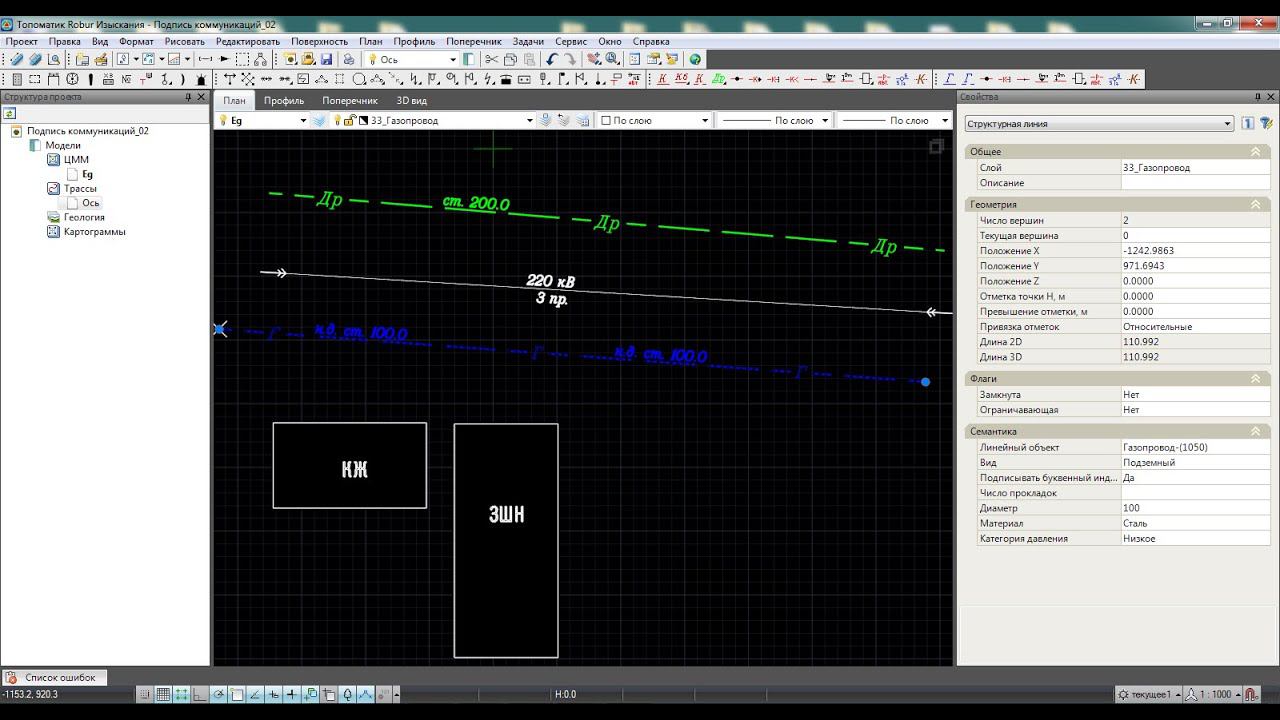Click the globe help icon in top toolbar

[x=695, y=60]
